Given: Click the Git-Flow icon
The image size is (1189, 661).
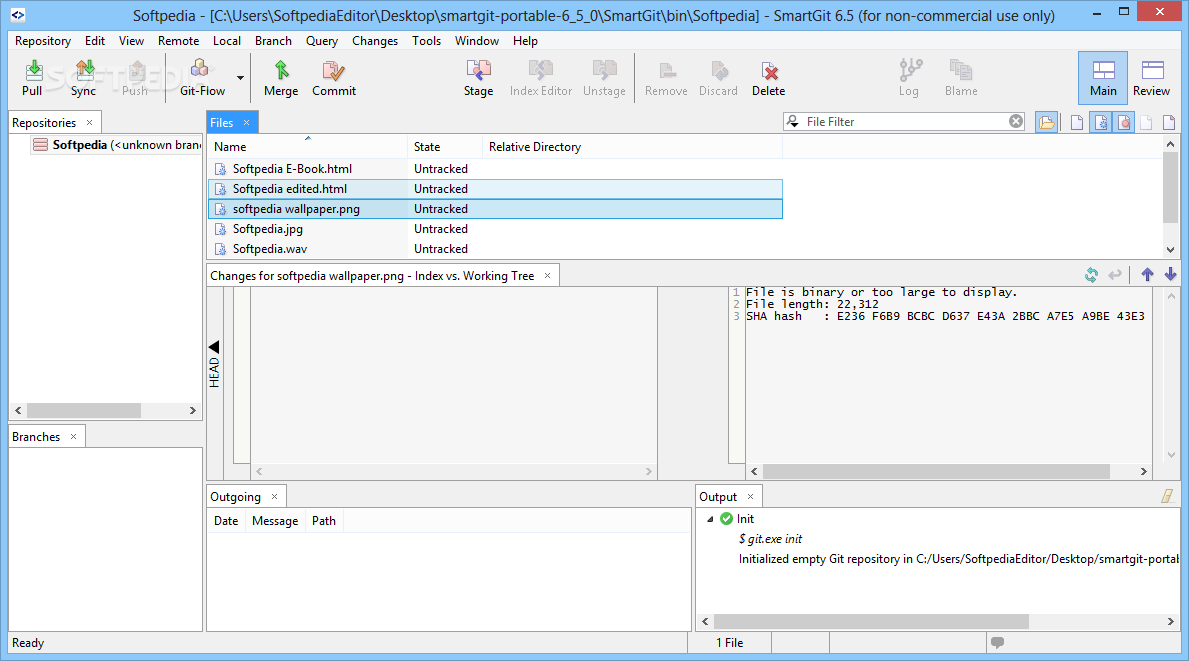Looking at the screenshot, I should [202, 78].
